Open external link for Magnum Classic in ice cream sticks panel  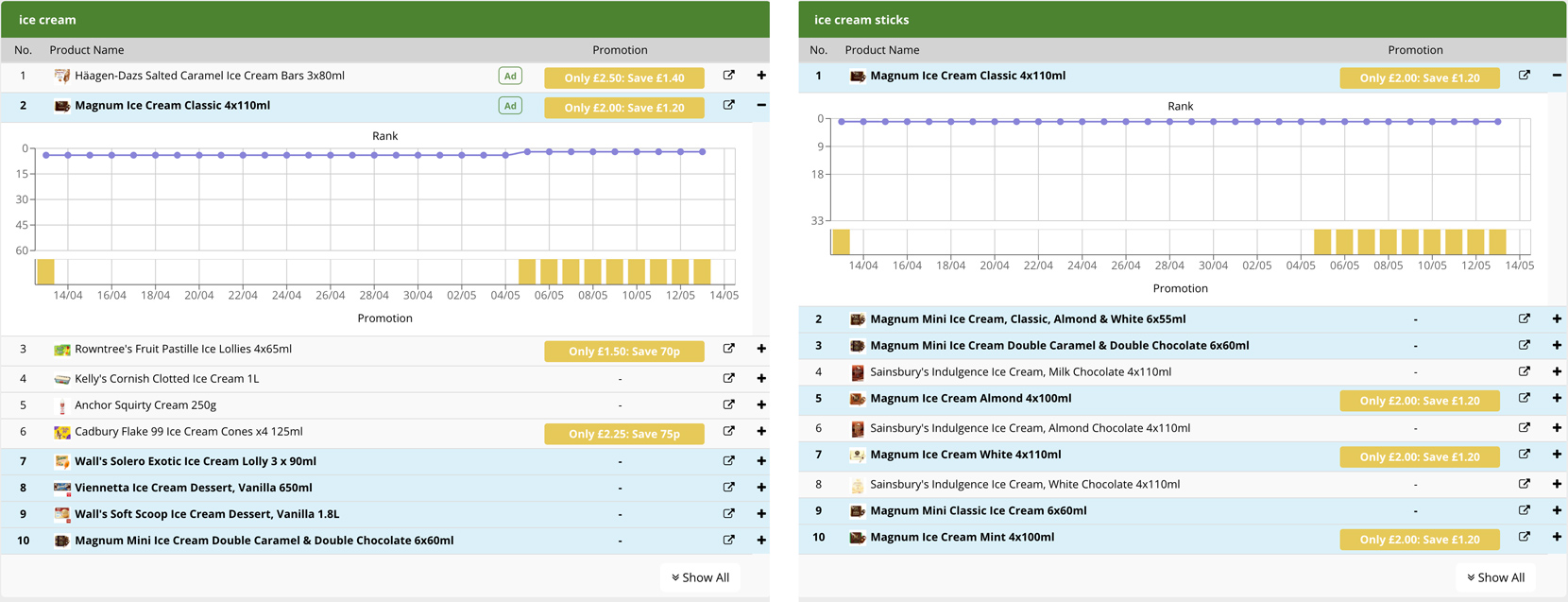pos(1524,76)
